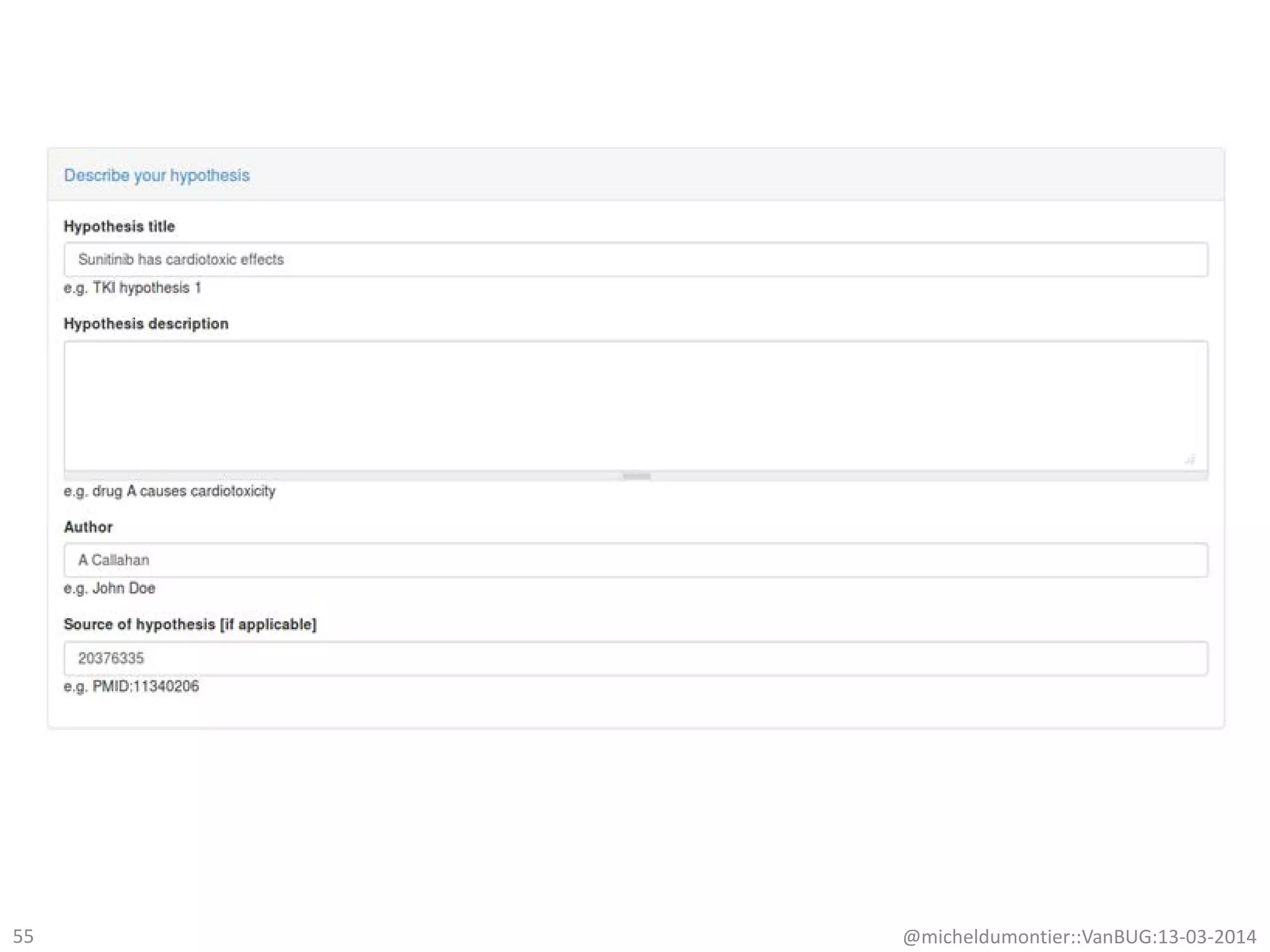1270x952 pixels.
Task: Click the 'Describe your hypothesis' heading link
Action: point(157,175)
